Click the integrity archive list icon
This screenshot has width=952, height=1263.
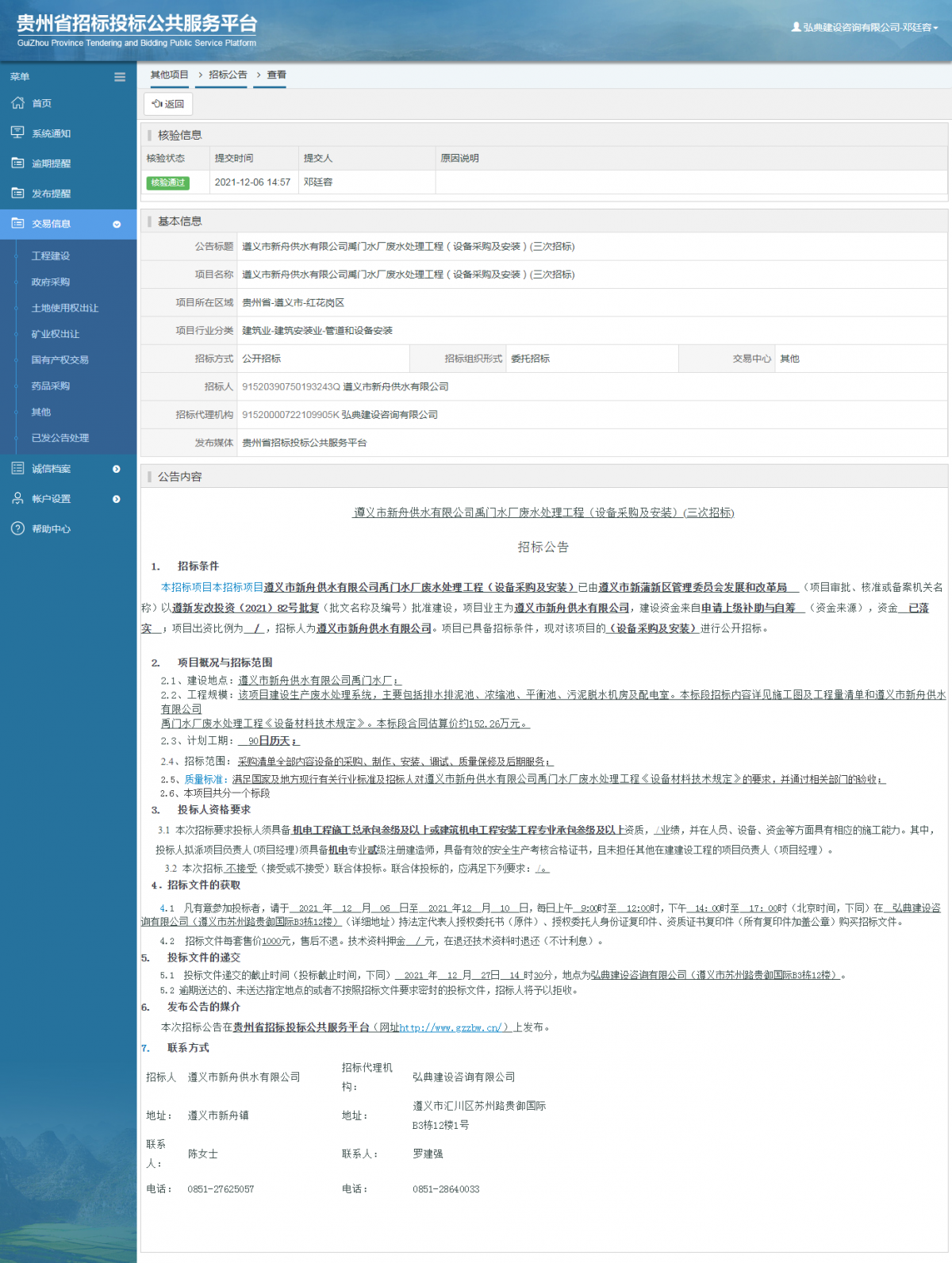click(x=17, y=468)
